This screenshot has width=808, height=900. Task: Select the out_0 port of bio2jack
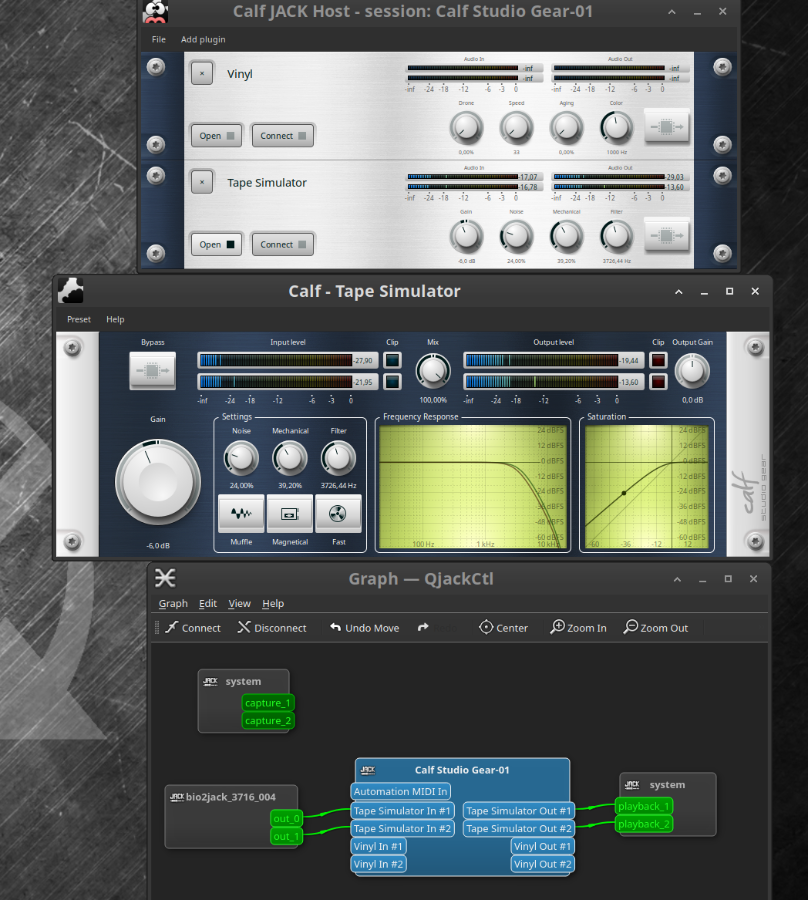click(x=286, y=818)
